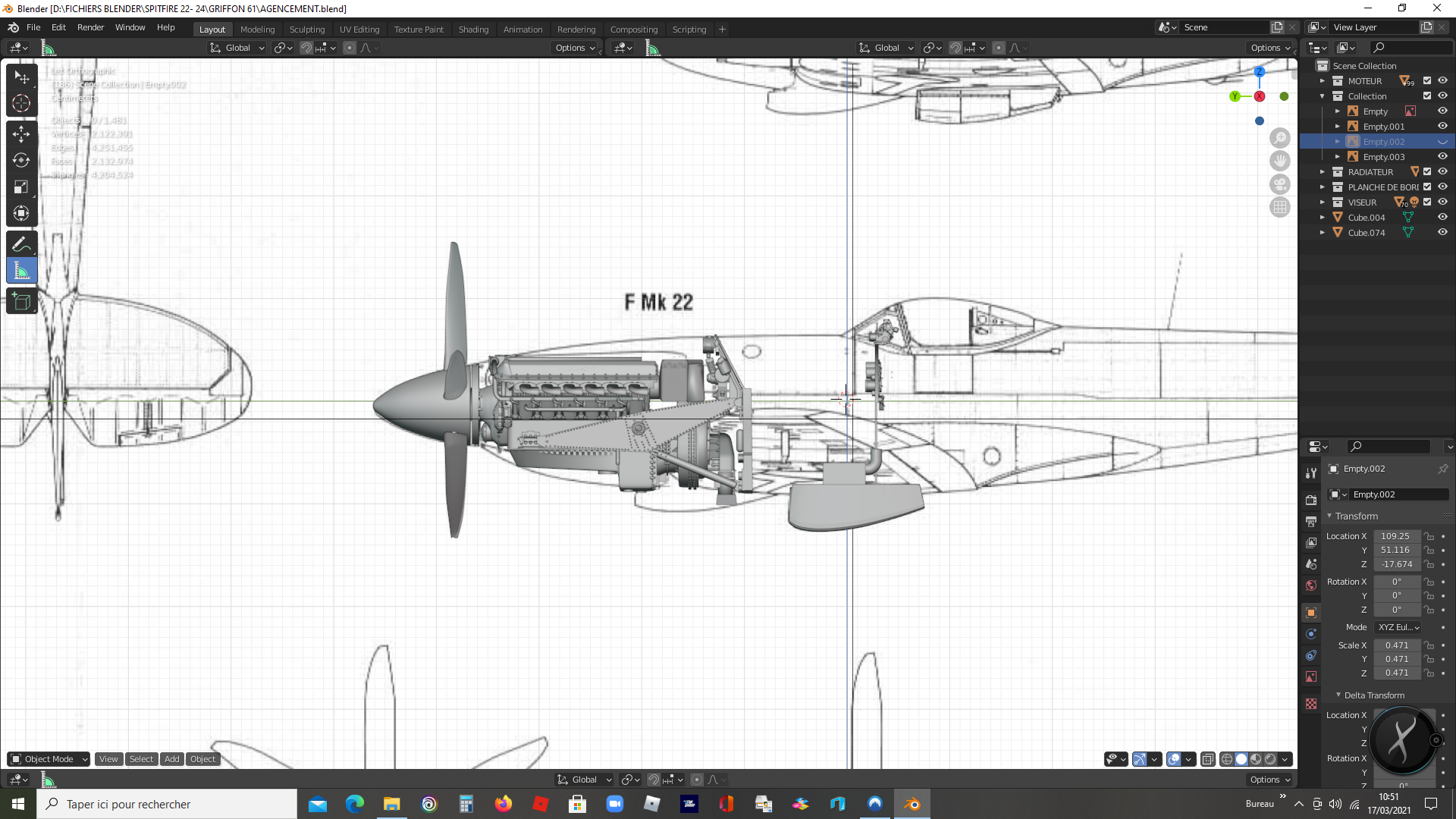1456x819 pixels.
Task: Open the viewport Add menu
Action: (x=172, y=759)
